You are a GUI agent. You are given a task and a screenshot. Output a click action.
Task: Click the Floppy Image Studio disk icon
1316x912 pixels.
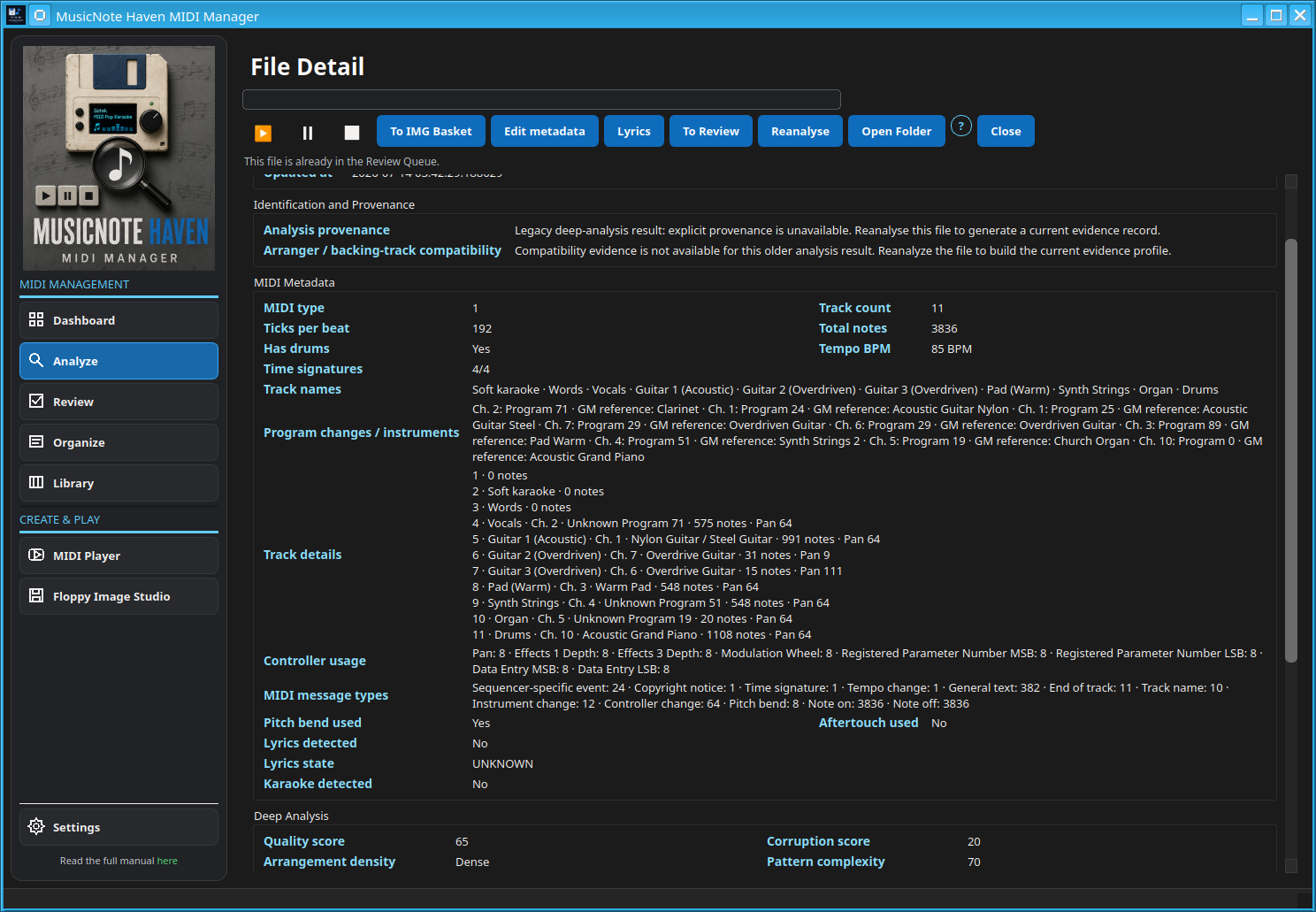[36, 595]
